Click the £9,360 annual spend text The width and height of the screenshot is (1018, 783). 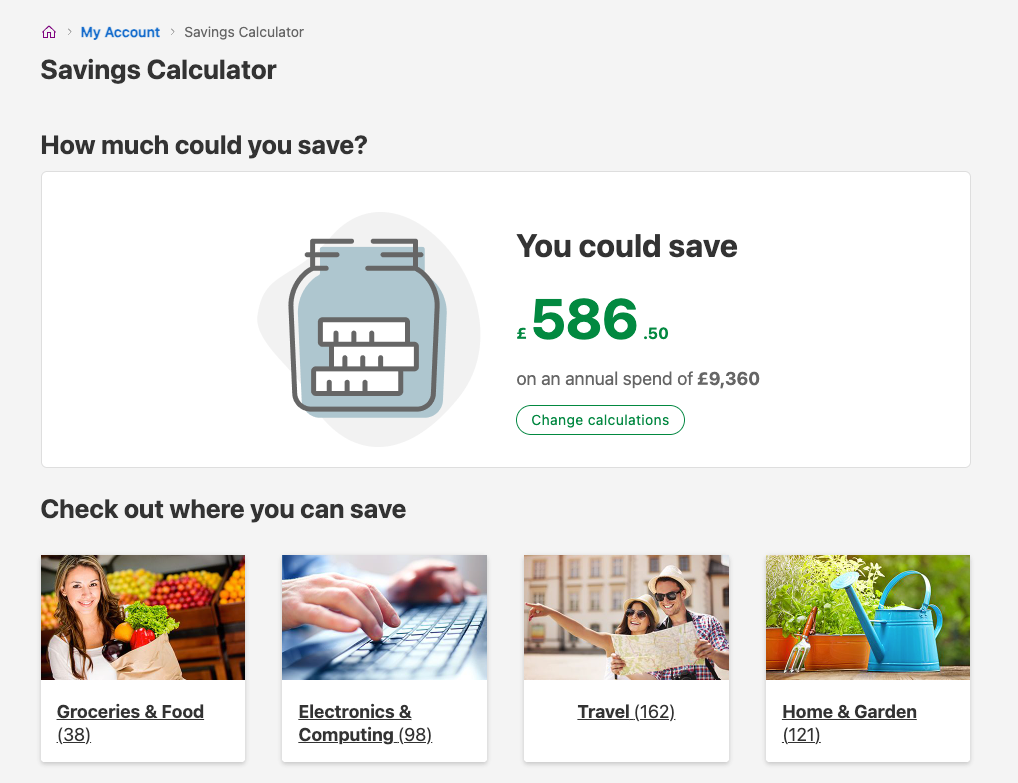(x=728, y=379)
